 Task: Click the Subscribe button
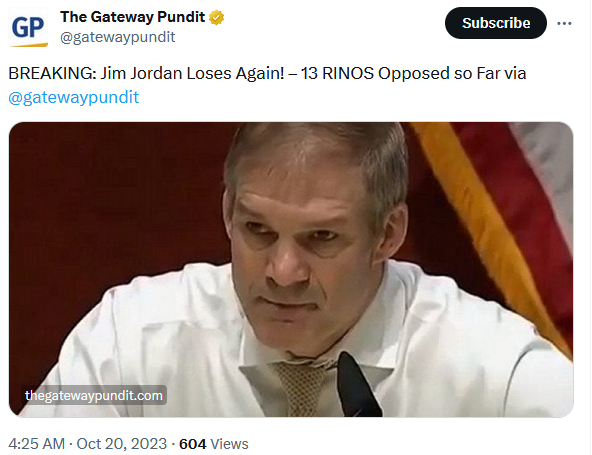tap(496, 23)
